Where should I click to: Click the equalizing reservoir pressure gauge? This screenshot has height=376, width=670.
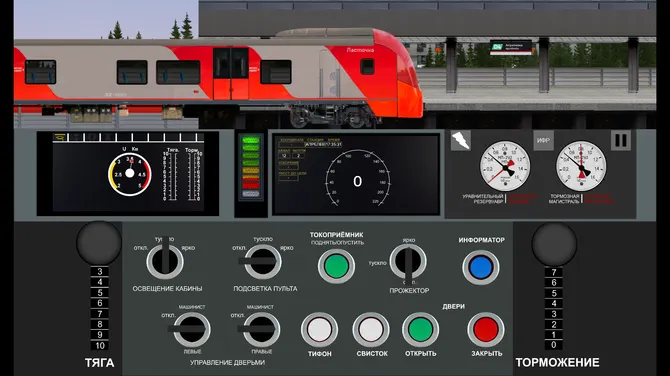[x=505, y=166]
